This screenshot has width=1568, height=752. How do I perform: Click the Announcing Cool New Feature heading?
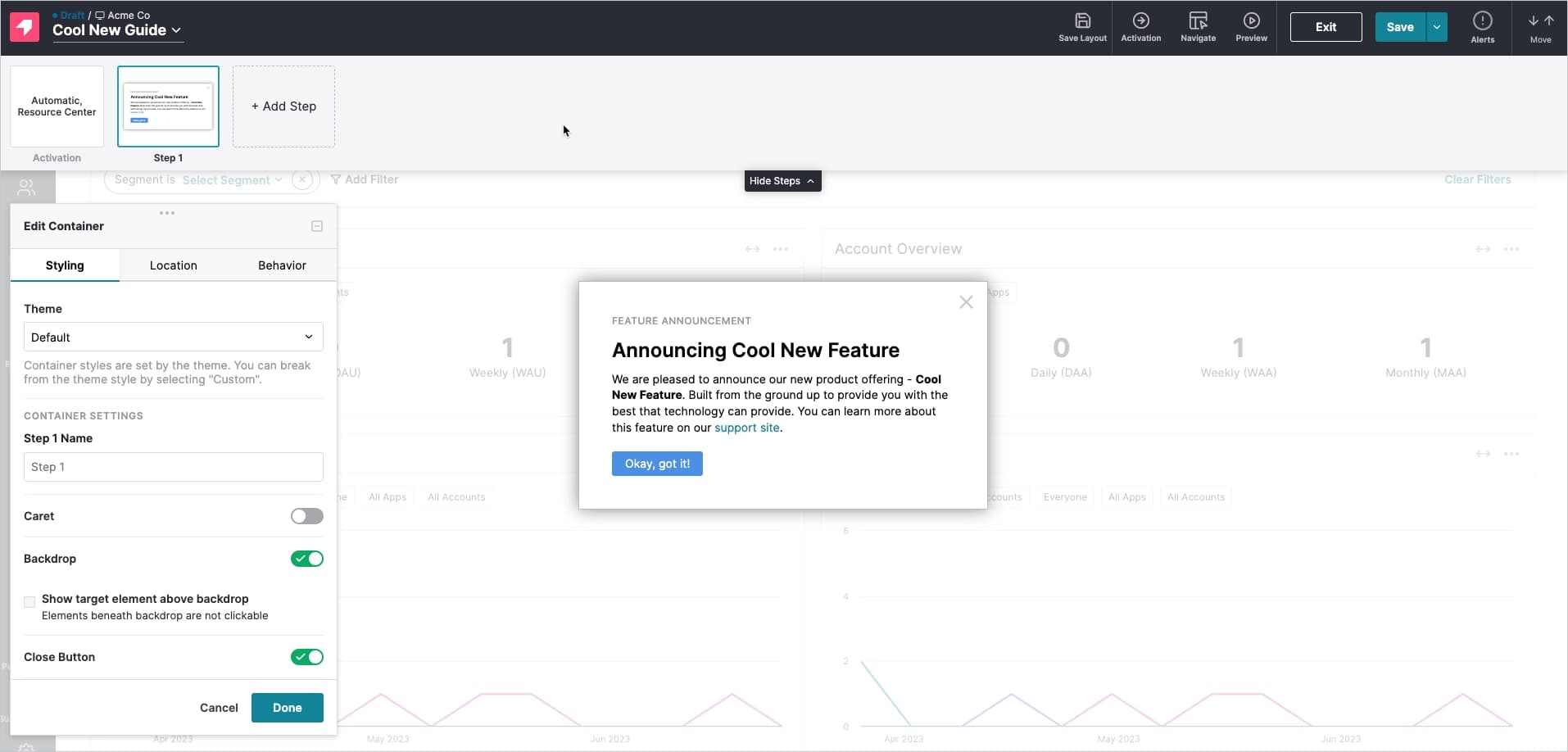click(x=755, y=351)
